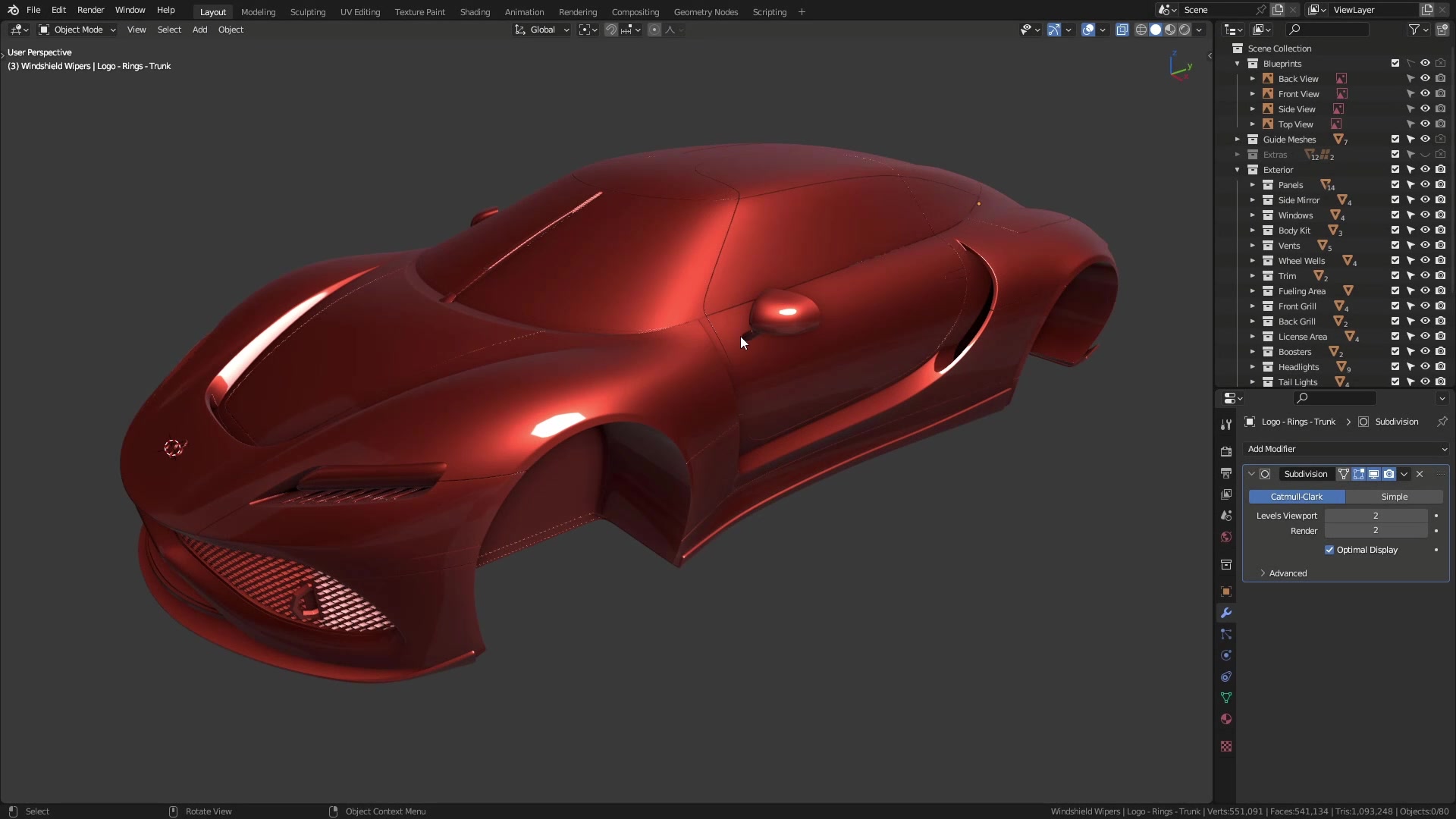
Task: Toggle viewport gizmos display
Action: 1054,30
